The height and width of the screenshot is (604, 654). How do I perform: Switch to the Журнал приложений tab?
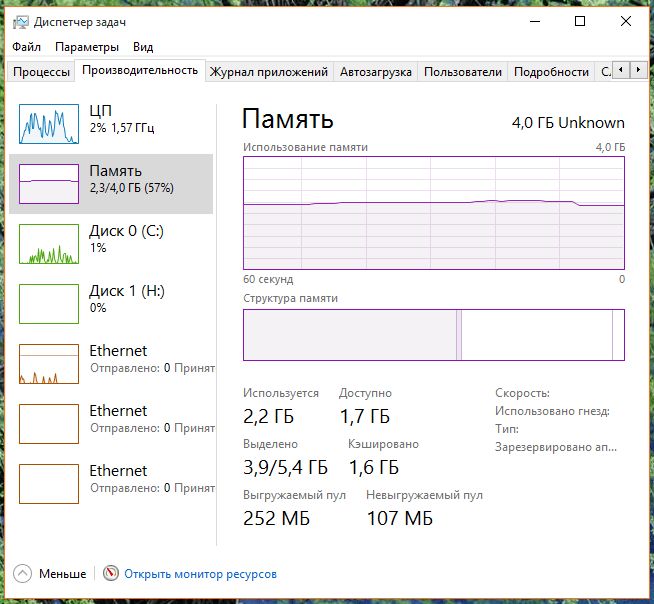pyautogui.click(x=269, y=72)
